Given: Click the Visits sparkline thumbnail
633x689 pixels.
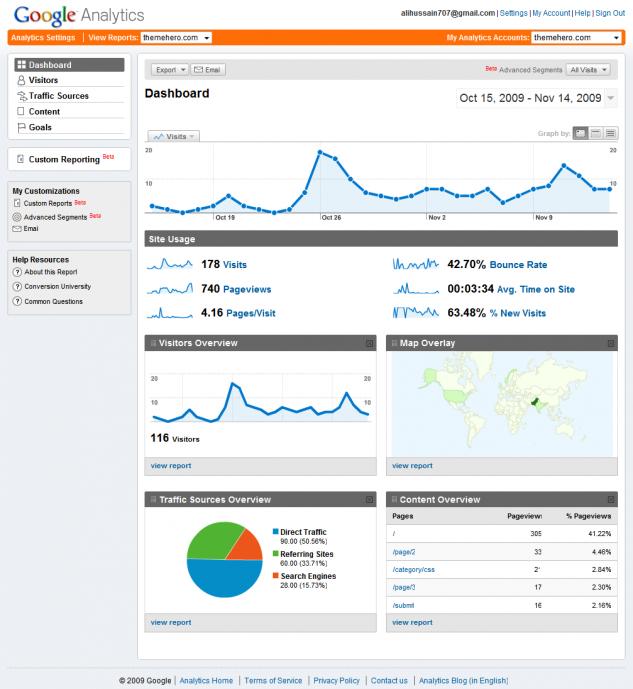Looking at the screenshot, I should 170,264.
